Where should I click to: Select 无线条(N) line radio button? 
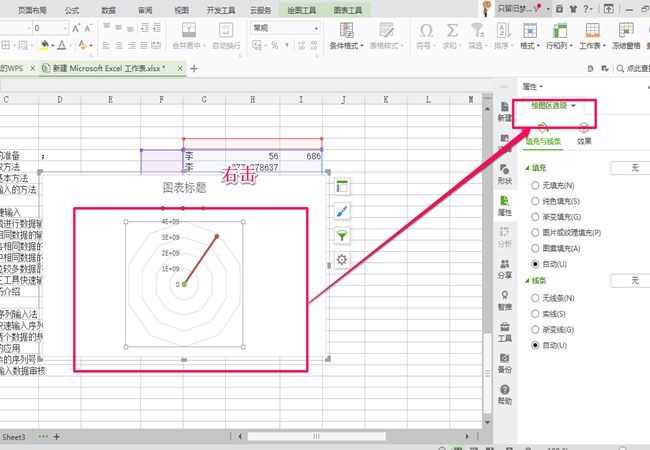click(535, 298)
